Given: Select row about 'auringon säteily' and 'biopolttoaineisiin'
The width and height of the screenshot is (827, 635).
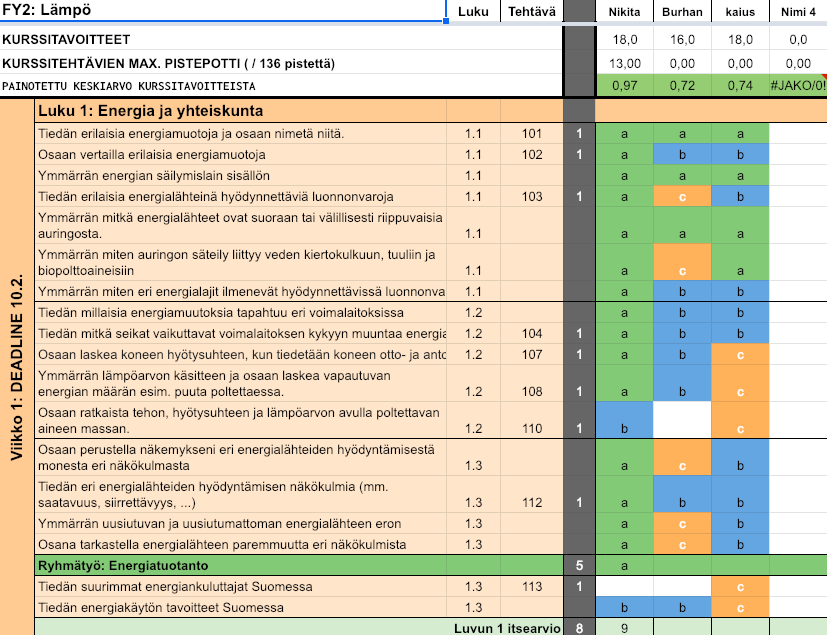Looking at the screenshot, I should (241, 262).
